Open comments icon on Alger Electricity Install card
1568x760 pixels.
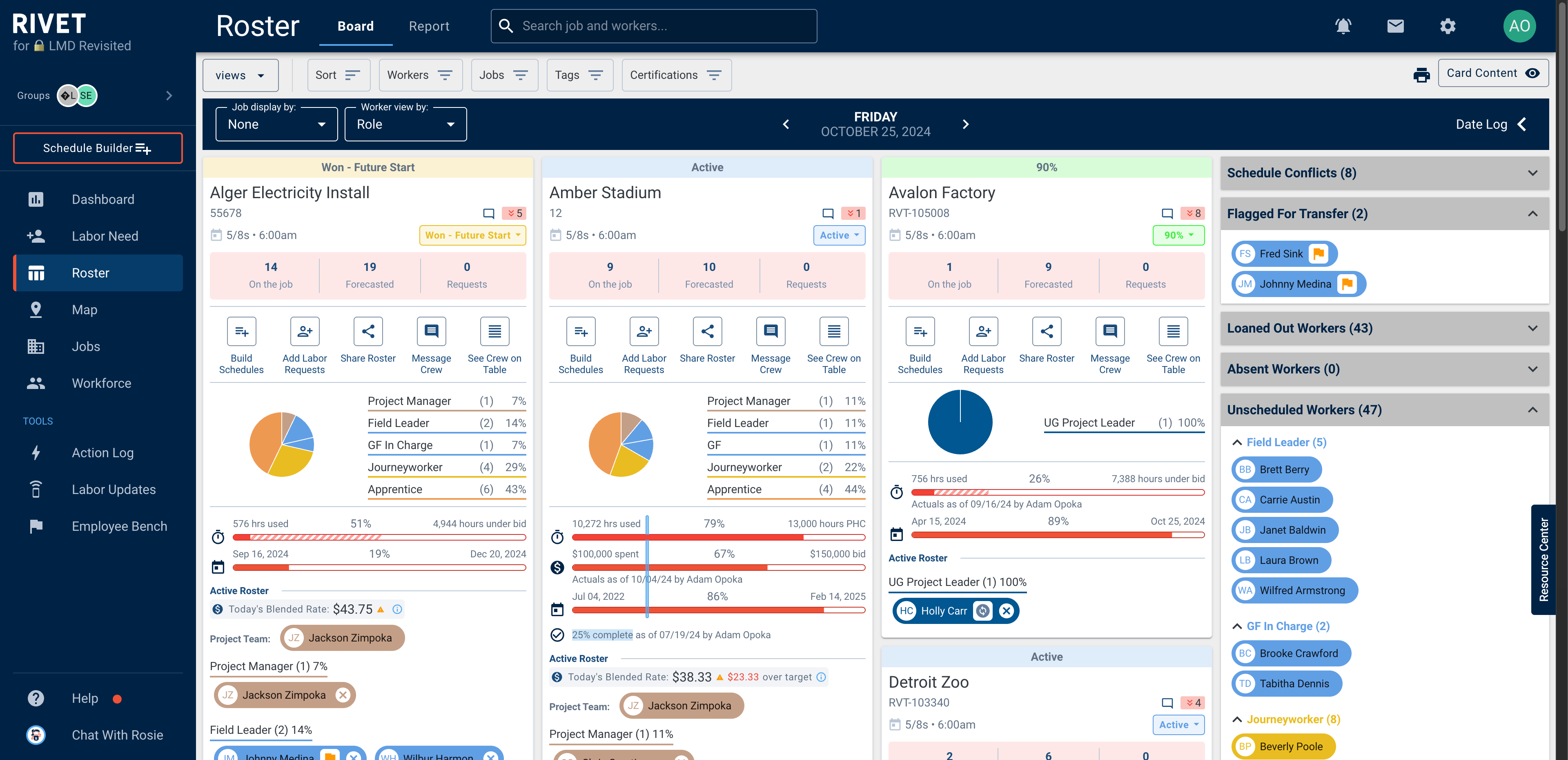488,213
